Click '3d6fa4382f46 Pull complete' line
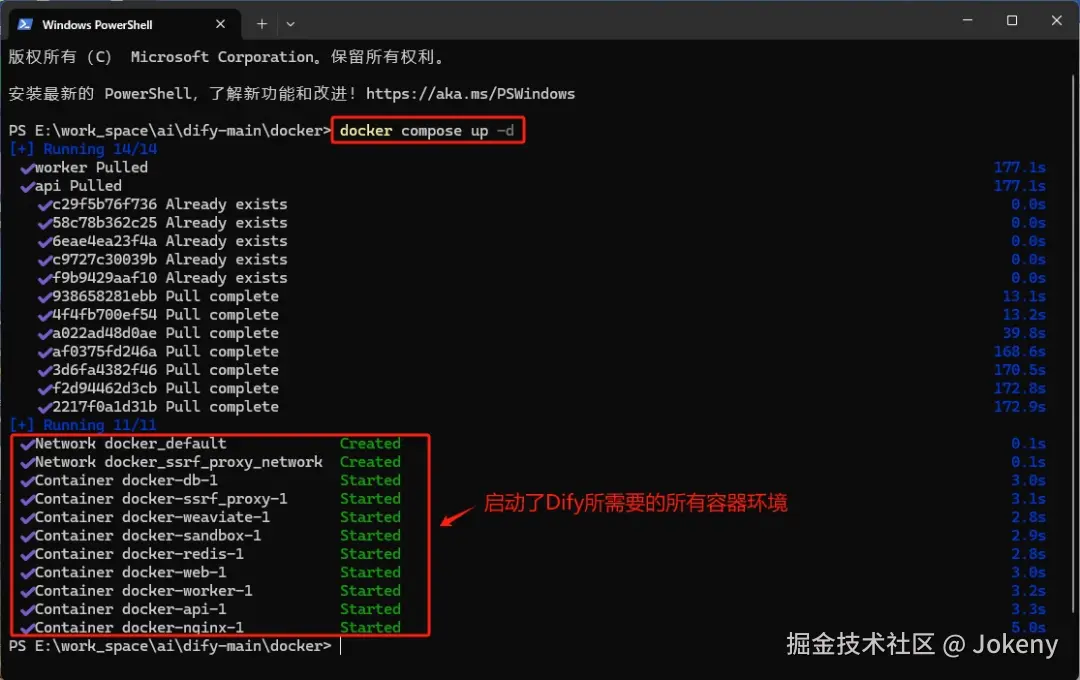 tap(158, 370)
